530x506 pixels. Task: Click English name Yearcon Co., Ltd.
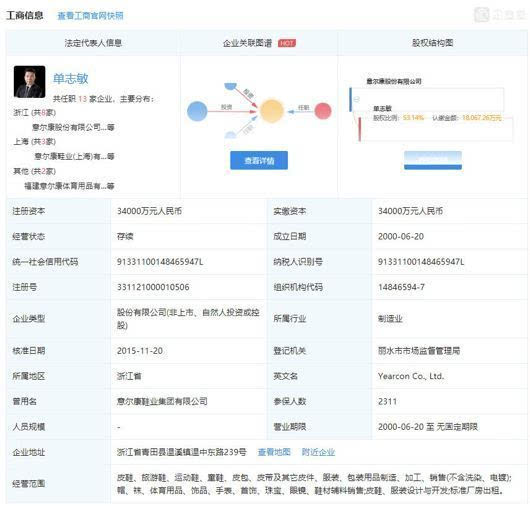411,376
